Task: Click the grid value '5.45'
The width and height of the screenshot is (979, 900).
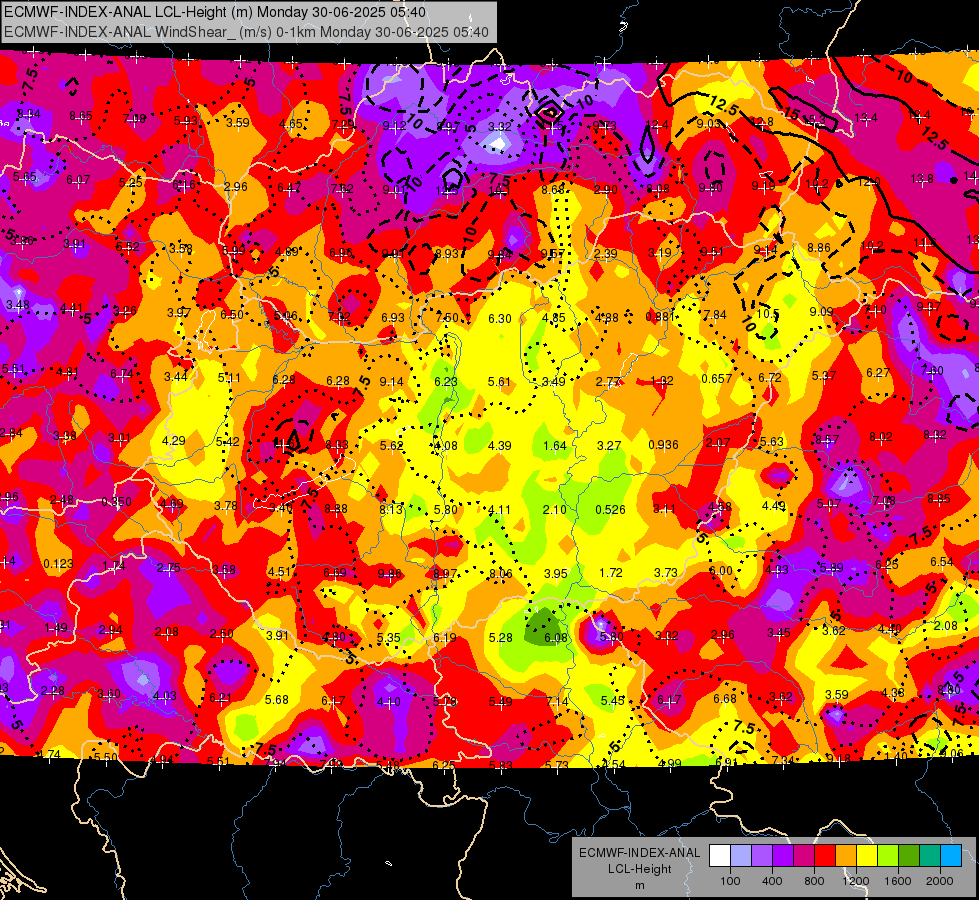Action: coord(612,701)
